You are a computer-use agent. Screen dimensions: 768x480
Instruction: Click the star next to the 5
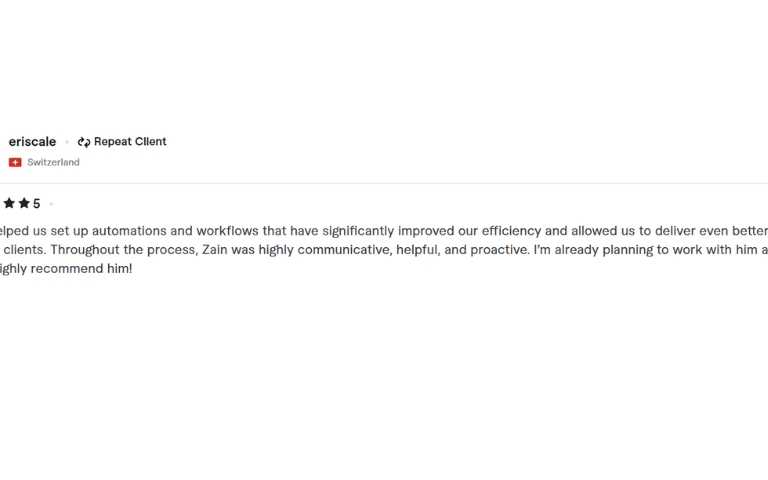pos(24,203)
